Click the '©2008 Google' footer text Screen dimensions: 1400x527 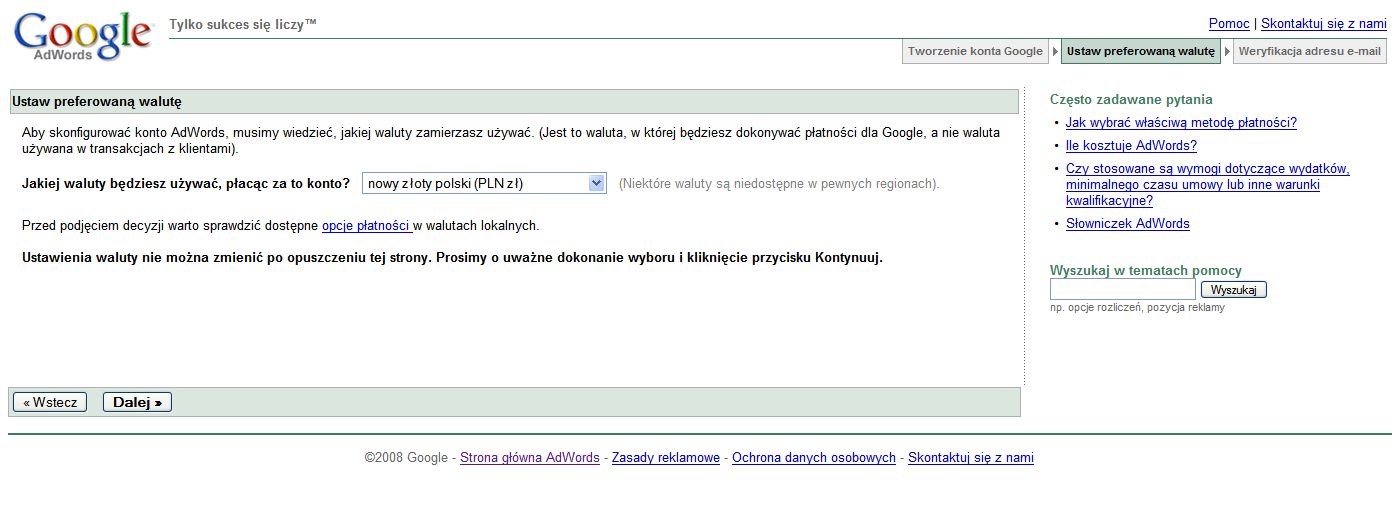(x=406, y=458)
